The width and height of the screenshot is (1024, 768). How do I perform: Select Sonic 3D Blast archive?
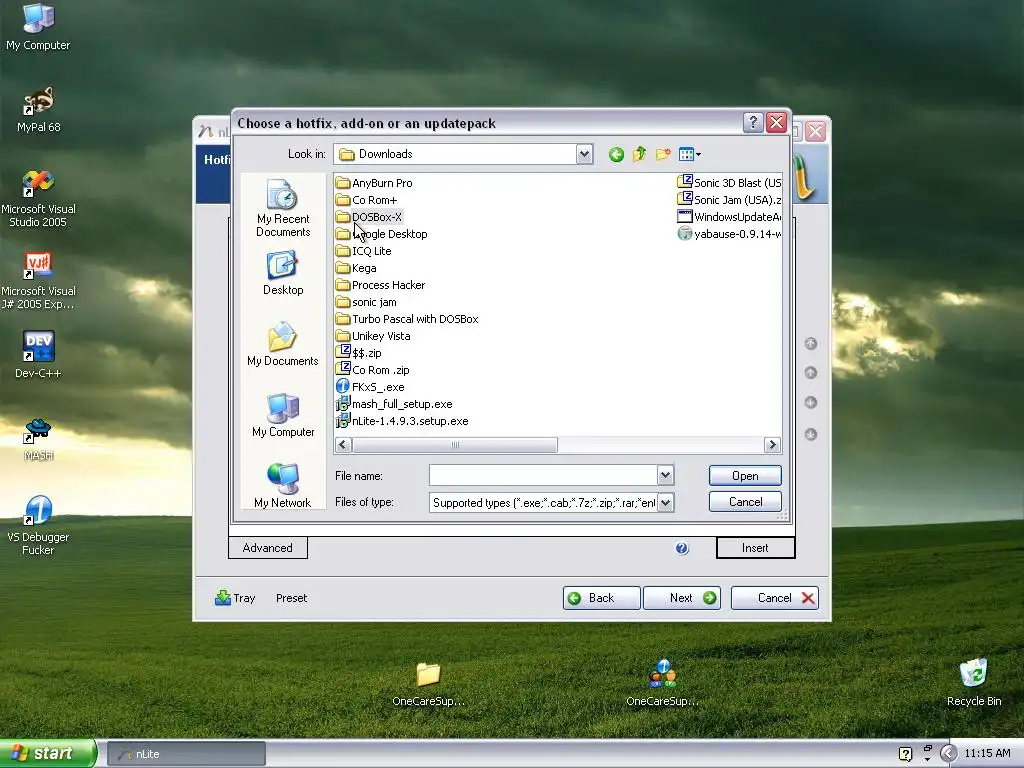click(x=729, y=183)
